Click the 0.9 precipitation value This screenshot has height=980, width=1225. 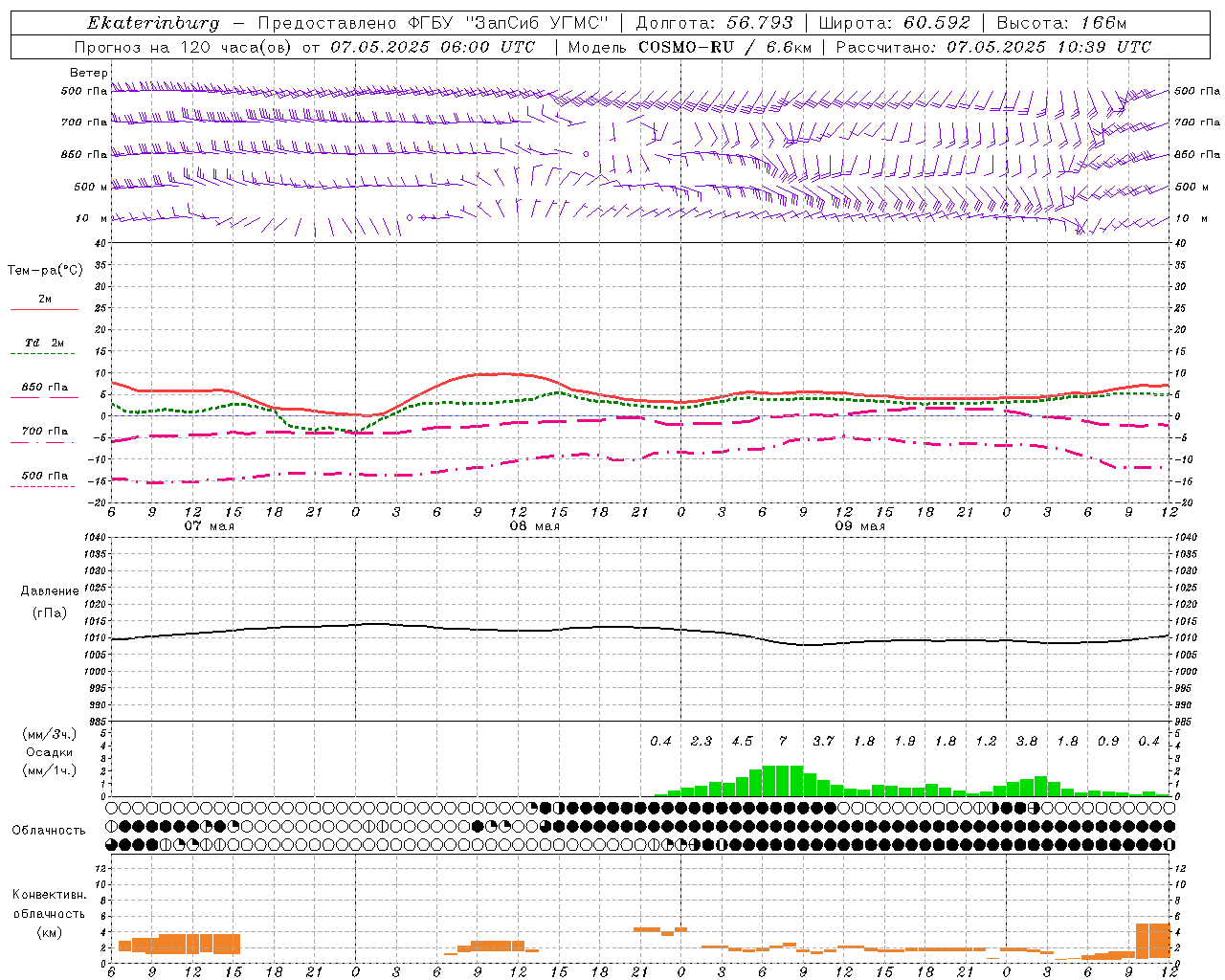pos(1108,741)
